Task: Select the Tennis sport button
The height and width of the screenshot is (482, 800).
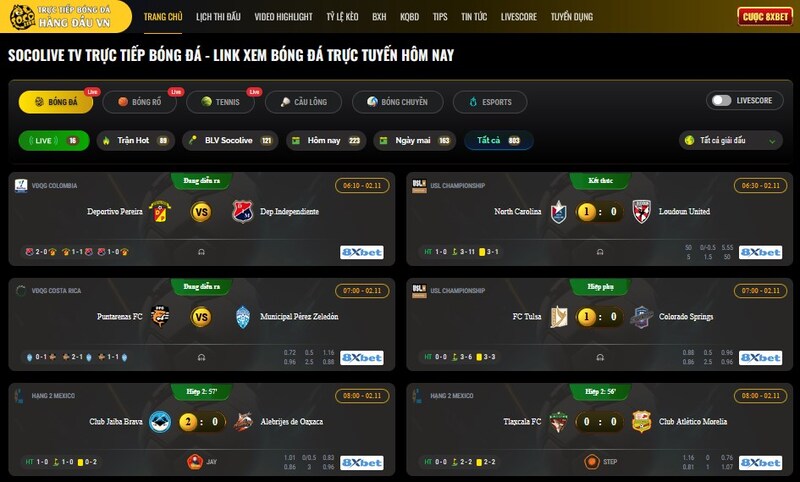Action: 220,102
